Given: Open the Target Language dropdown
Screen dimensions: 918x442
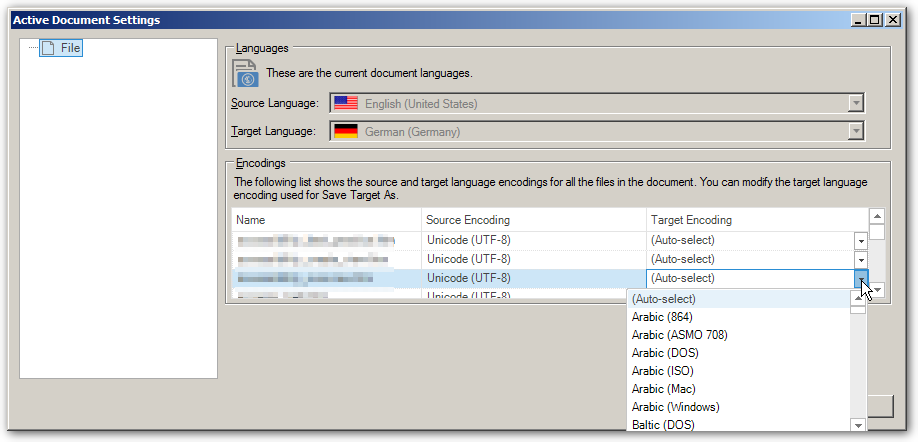Looking at the screenshot, I should tap(856, 131).
